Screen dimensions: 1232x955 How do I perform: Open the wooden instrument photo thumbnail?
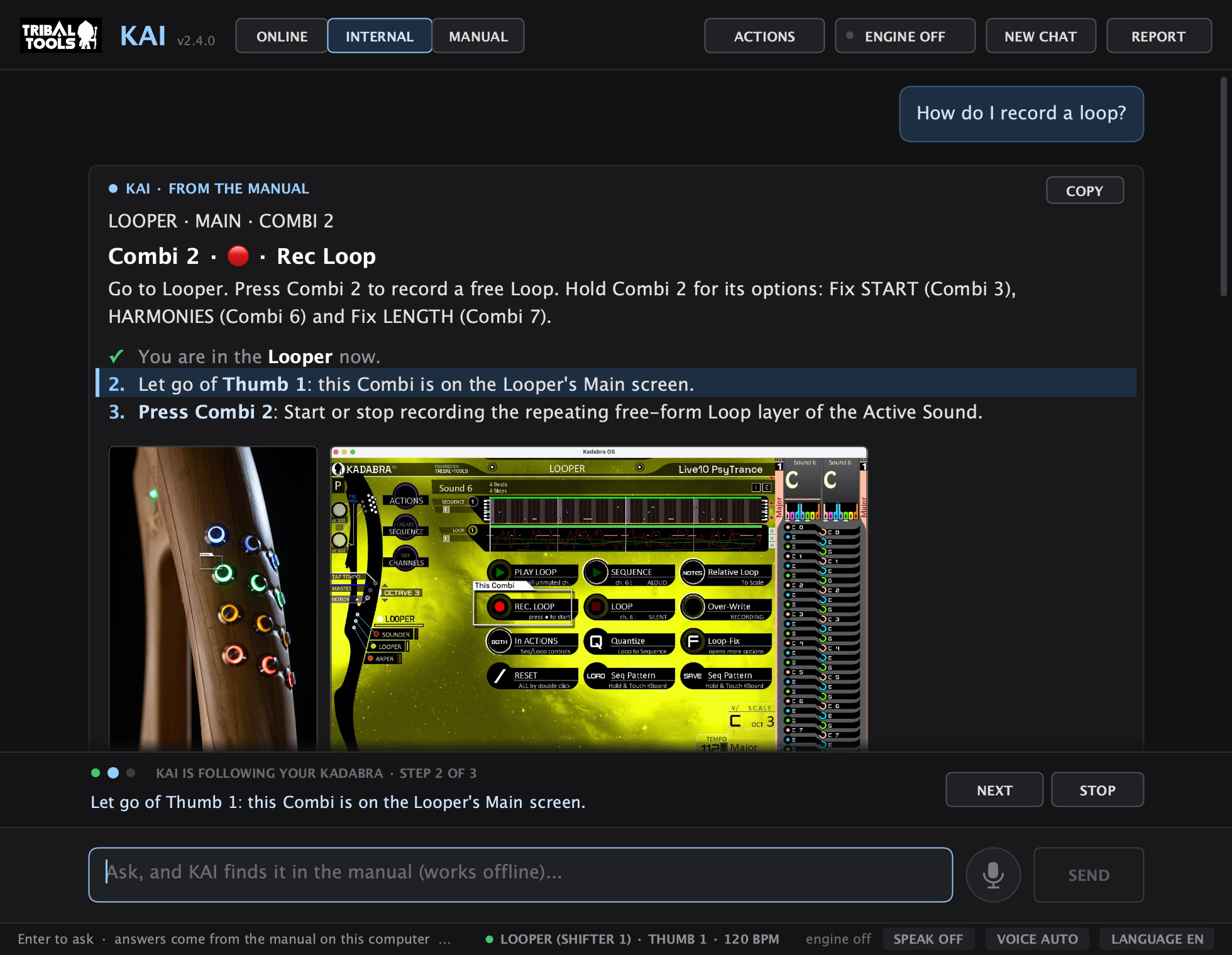click(213, 598)
